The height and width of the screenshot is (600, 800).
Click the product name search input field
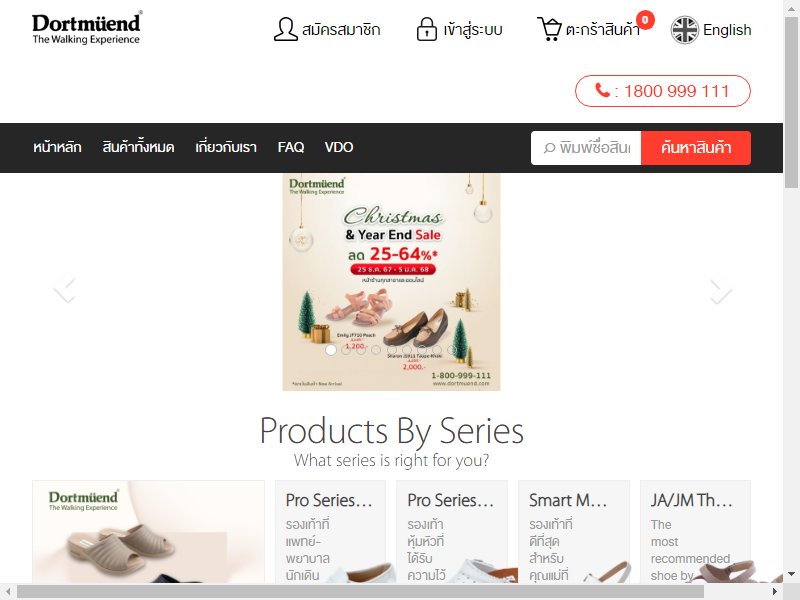586,148
